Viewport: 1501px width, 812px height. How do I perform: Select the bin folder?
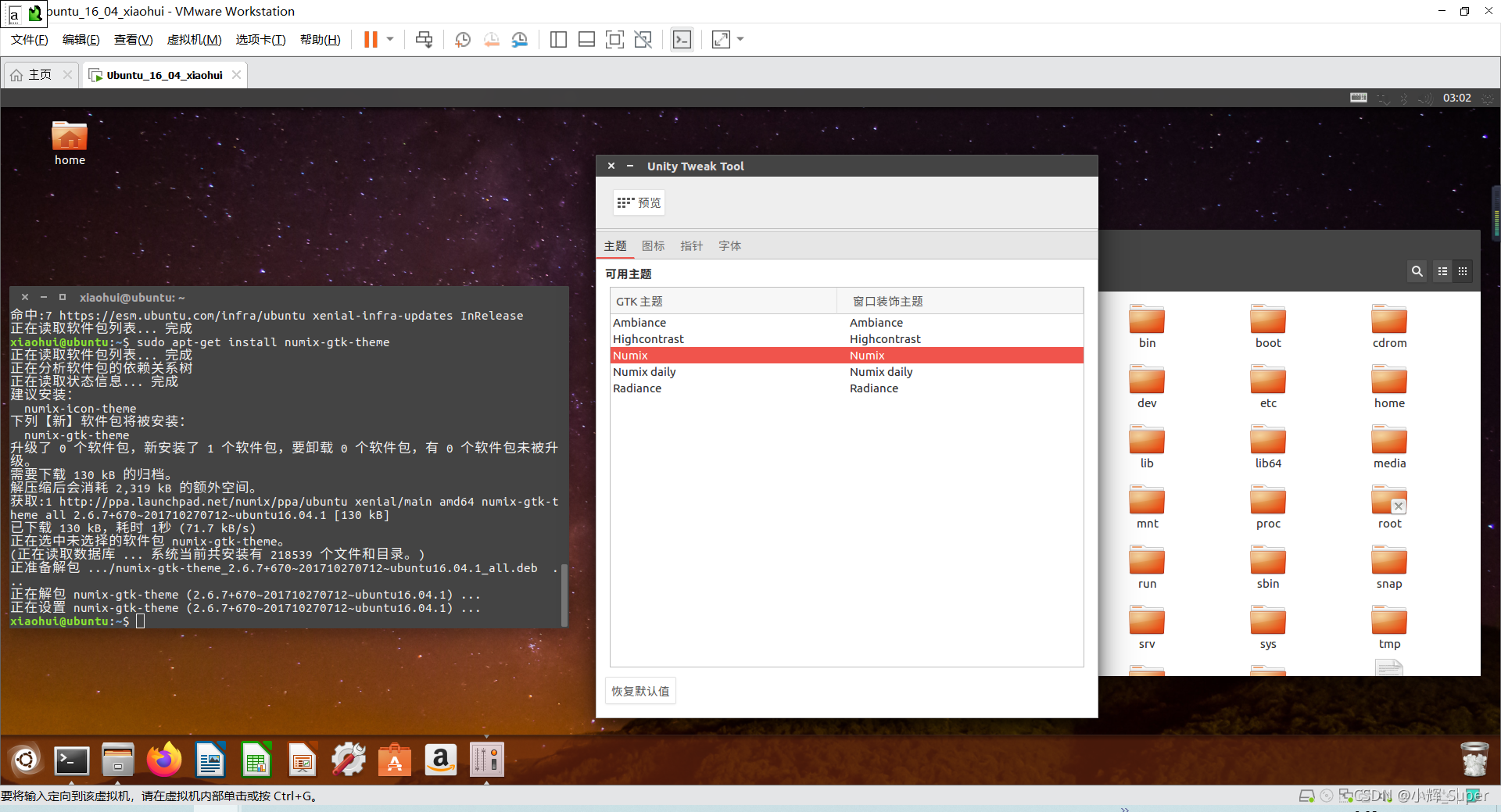[1147, 326]
